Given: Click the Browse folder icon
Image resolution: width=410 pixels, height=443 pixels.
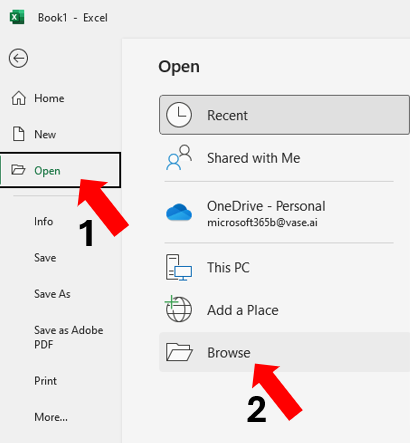Looking at the screenshot, I should (x=179, y=352).
